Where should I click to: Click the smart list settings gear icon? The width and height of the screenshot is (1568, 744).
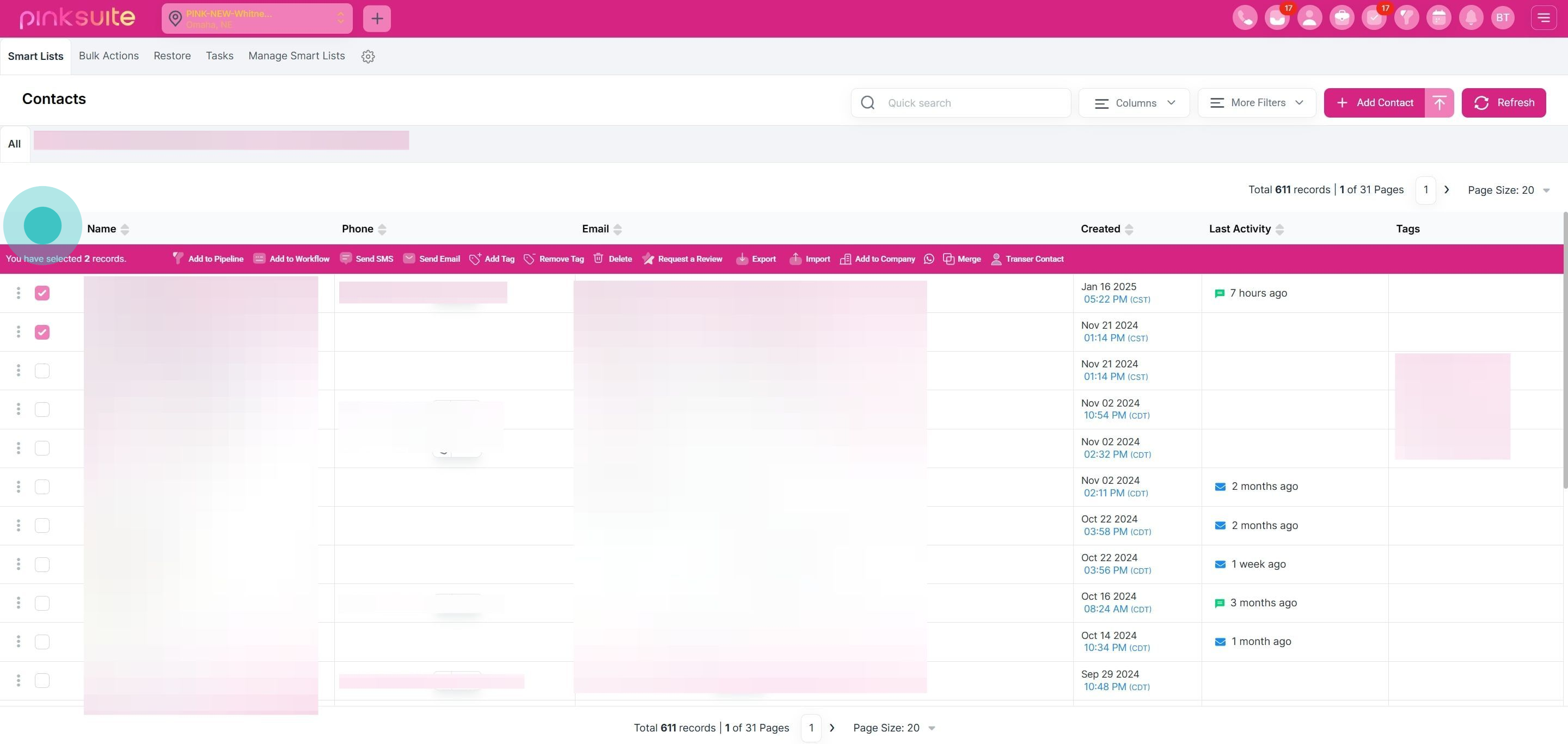tap(367, 57)
